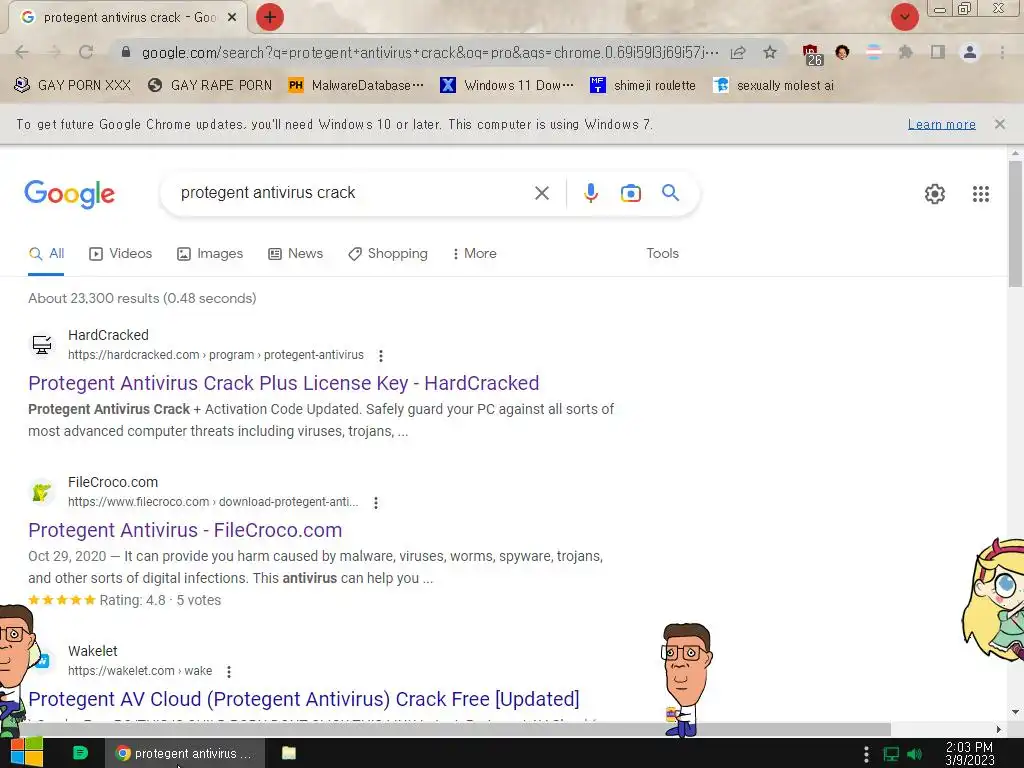This screenshot has width=1024, height=768.
Task: Open options for HardCracked result
Action: [381, 355]
